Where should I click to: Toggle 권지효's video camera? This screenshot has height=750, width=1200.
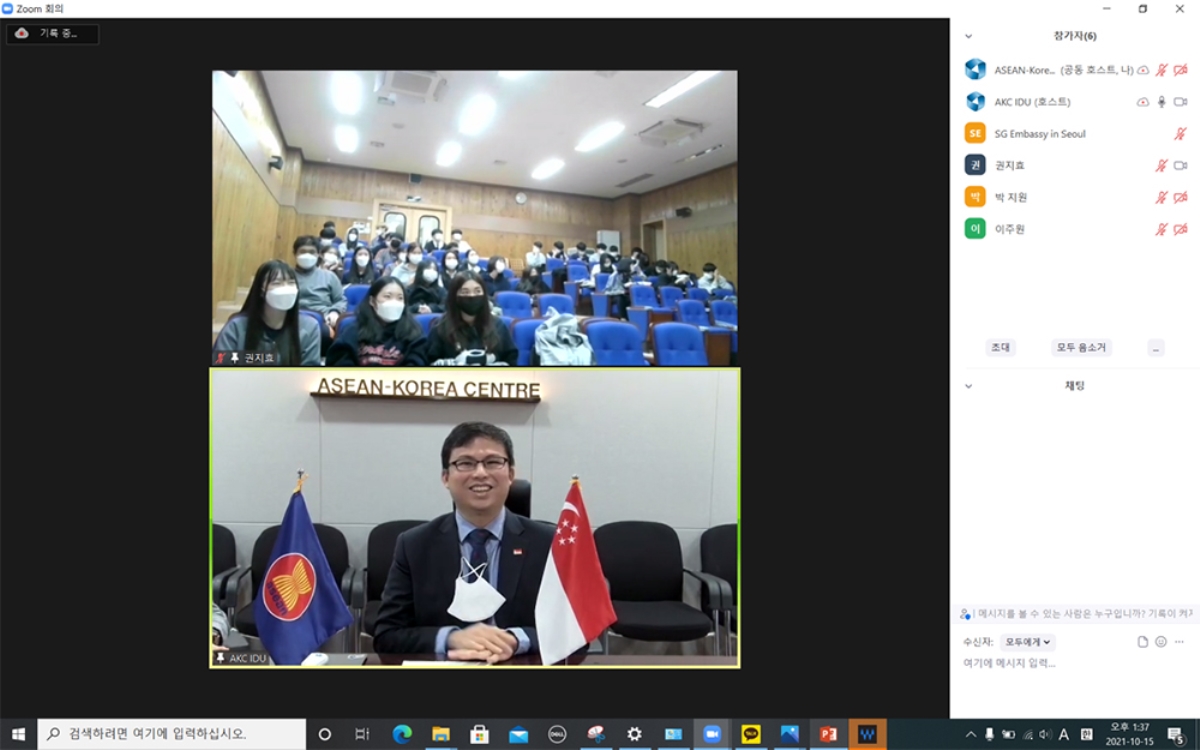[1180, 165]
